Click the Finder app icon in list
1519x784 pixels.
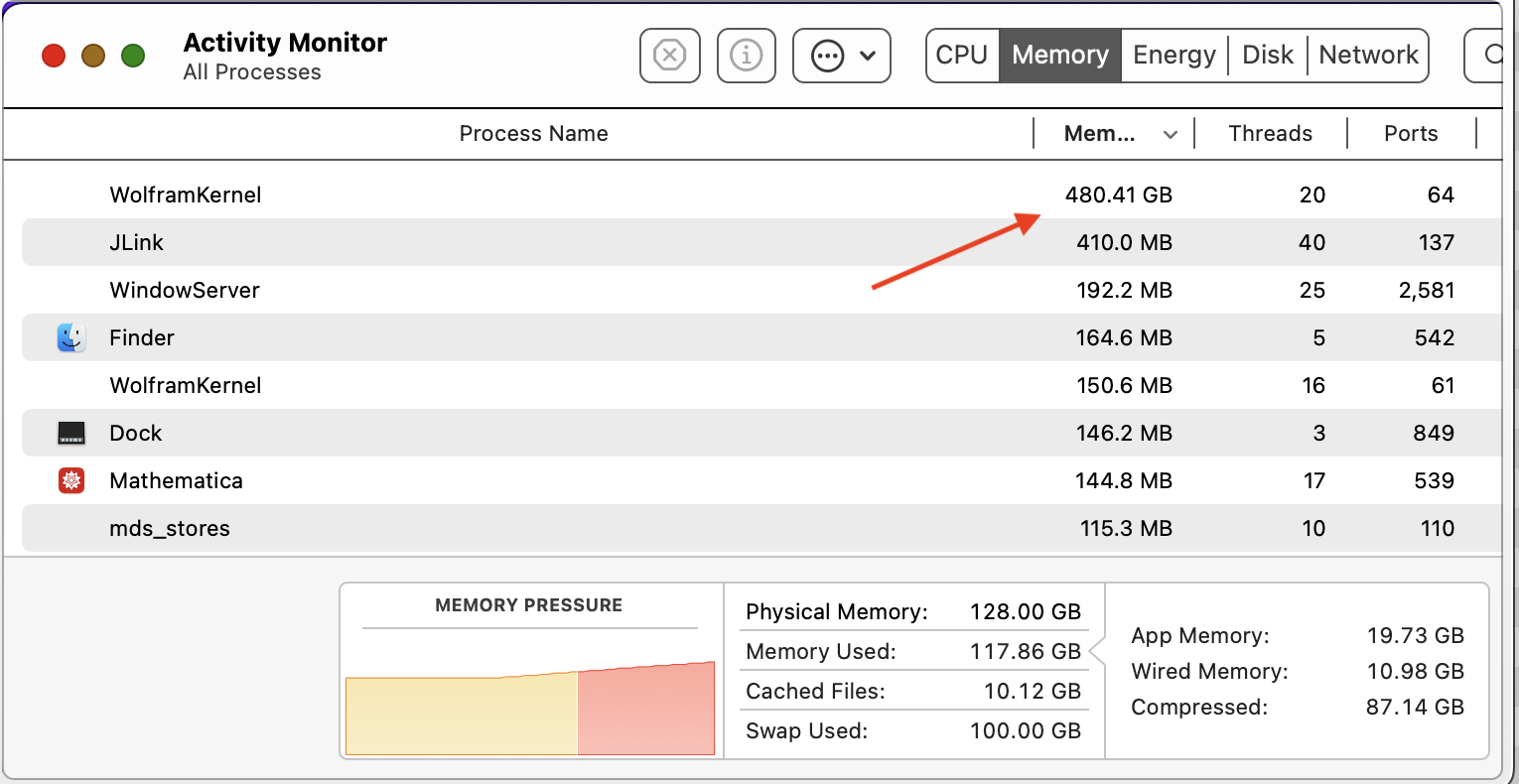point(71,337)
